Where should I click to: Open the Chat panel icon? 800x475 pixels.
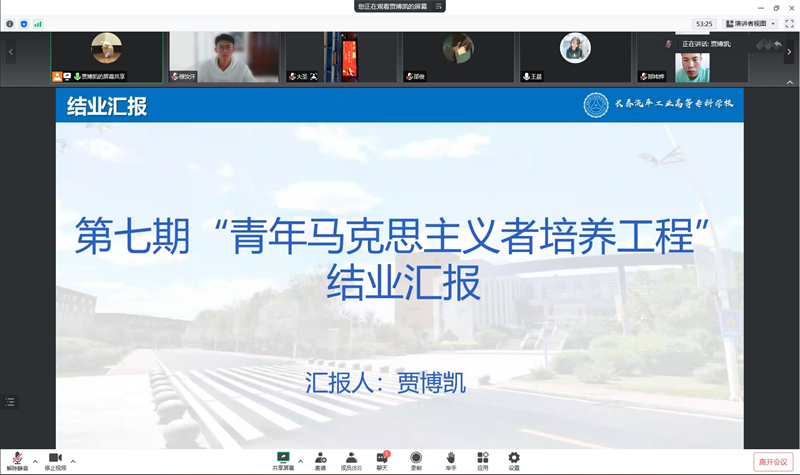click(x=382, y=459)
